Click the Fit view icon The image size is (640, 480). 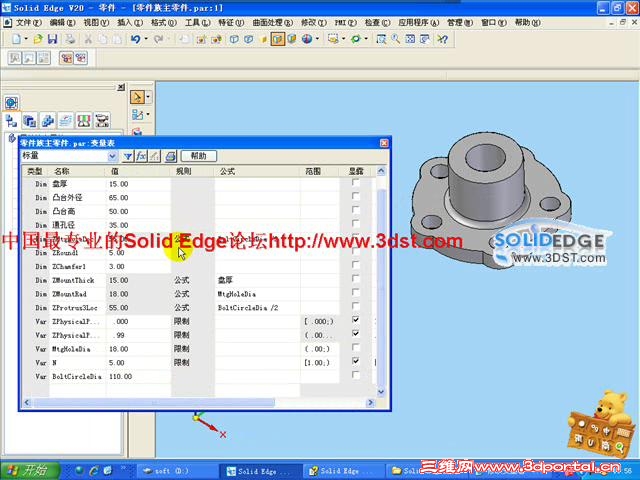click(x=410, y=39)
